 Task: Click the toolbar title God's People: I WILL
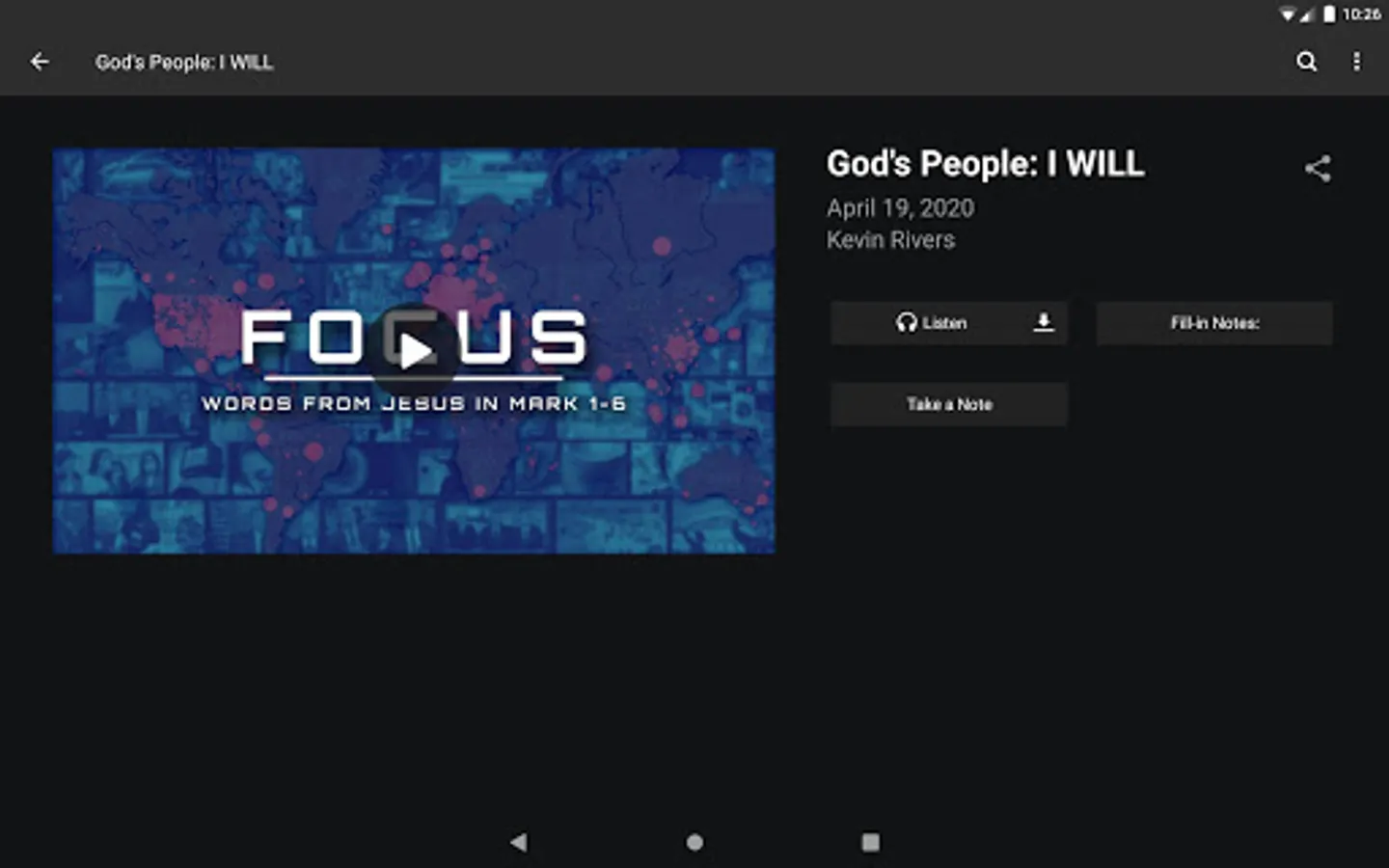[184, 63]
